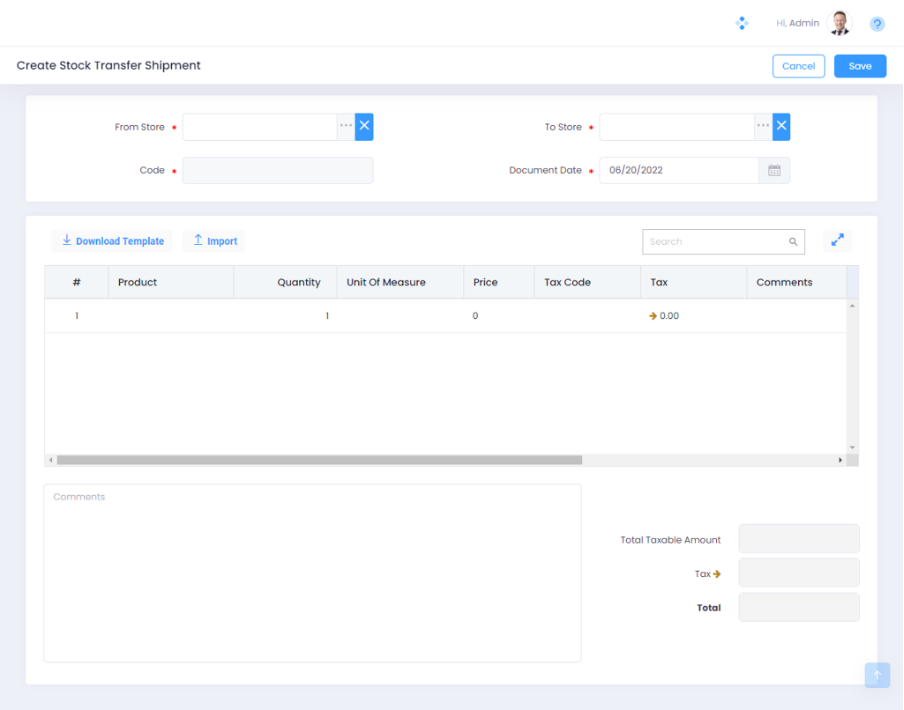Click the search magnifier icon
The height and width of the screenshot is (710, 904).
click(x=793, y=242)
